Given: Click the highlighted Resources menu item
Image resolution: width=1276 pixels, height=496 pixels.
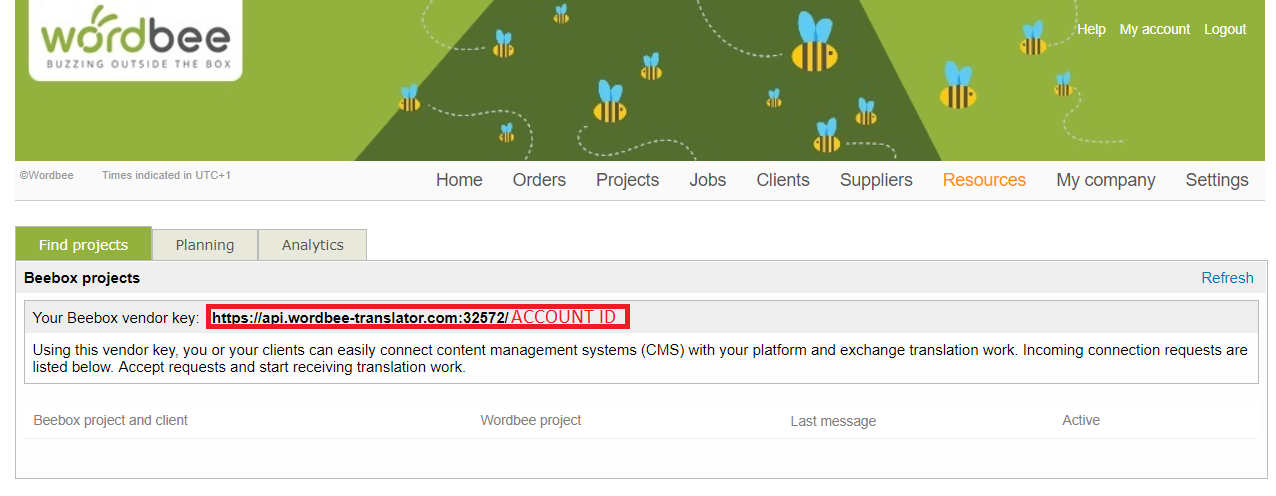Looking at the screenshot, I should tap(984, 180).
